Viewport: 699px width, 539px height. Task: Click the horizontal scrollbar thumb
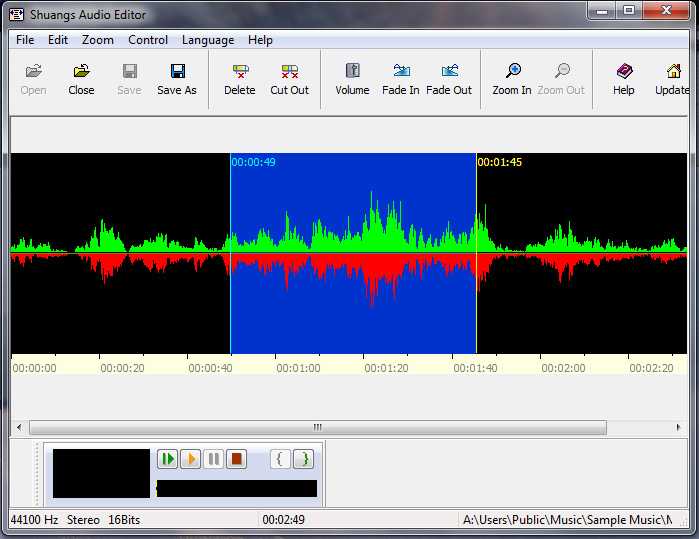(x=318, y=427)
